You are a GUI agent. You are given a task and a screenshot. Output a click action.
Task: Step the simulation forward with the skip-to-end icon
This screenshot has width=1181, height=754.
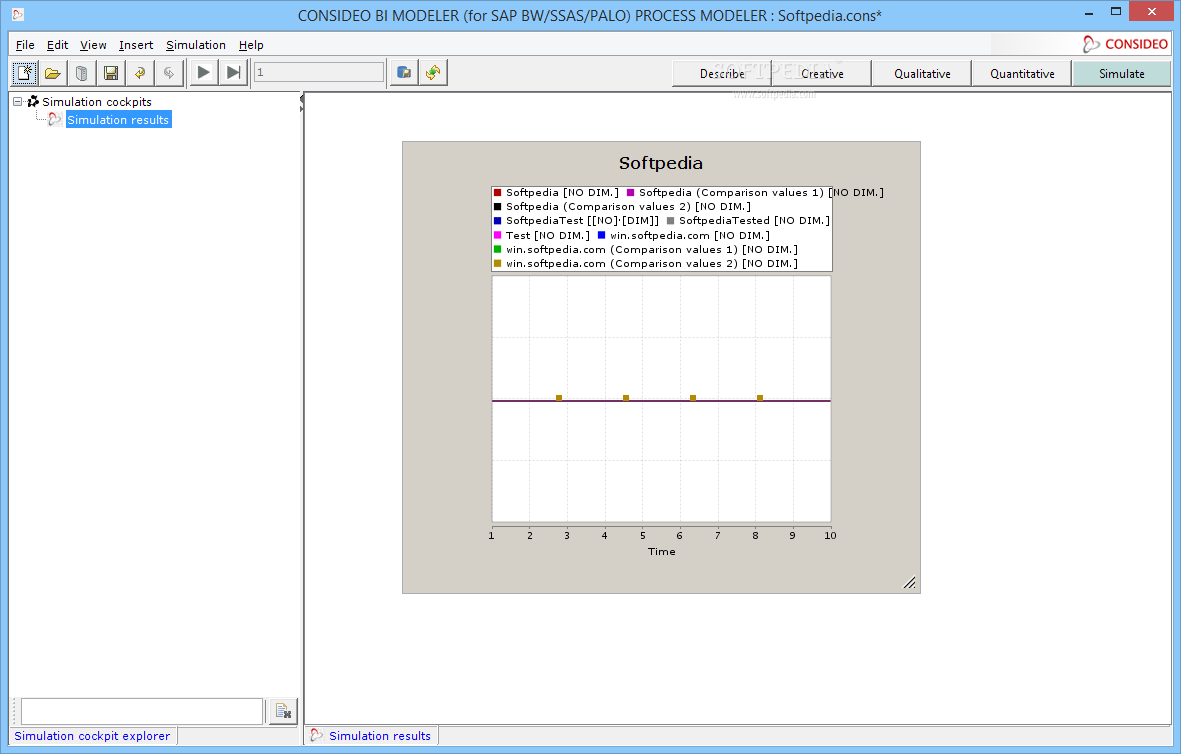(233, 73)
